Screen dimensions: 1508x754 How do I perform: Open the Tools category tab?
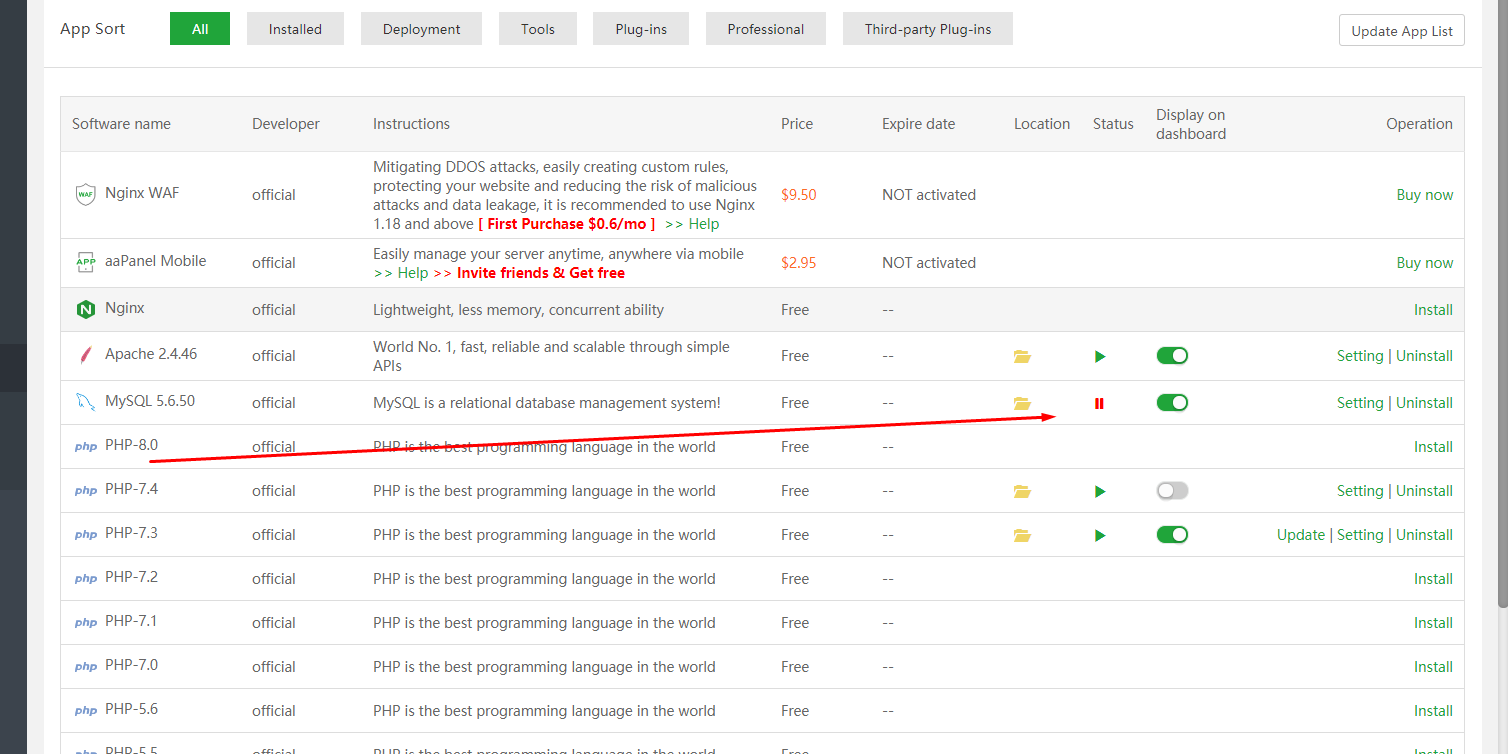[537, 29]
